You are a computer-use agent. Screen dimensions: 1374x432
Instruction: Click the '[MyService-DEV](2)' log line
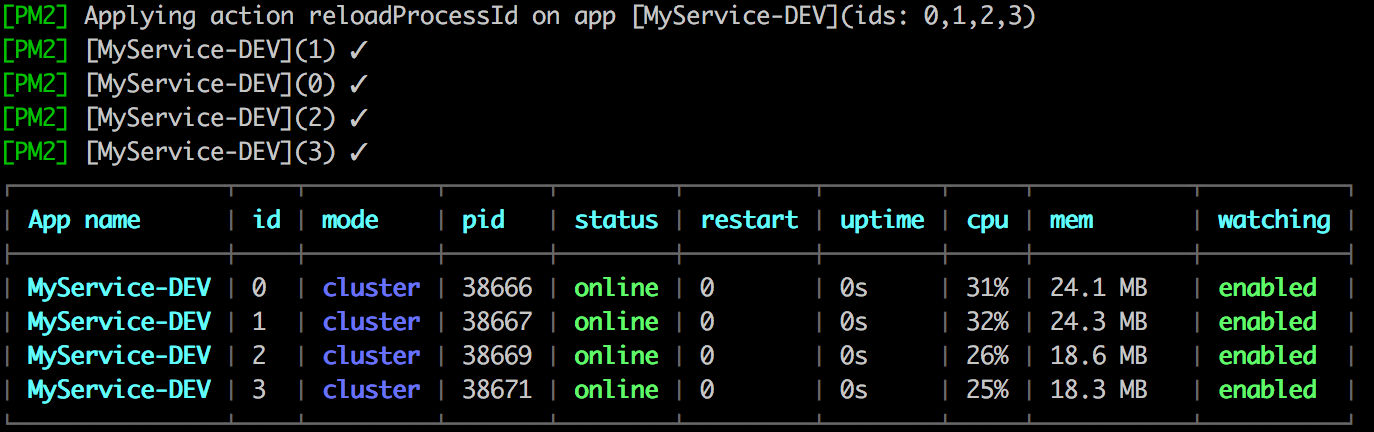click(186, 119)
